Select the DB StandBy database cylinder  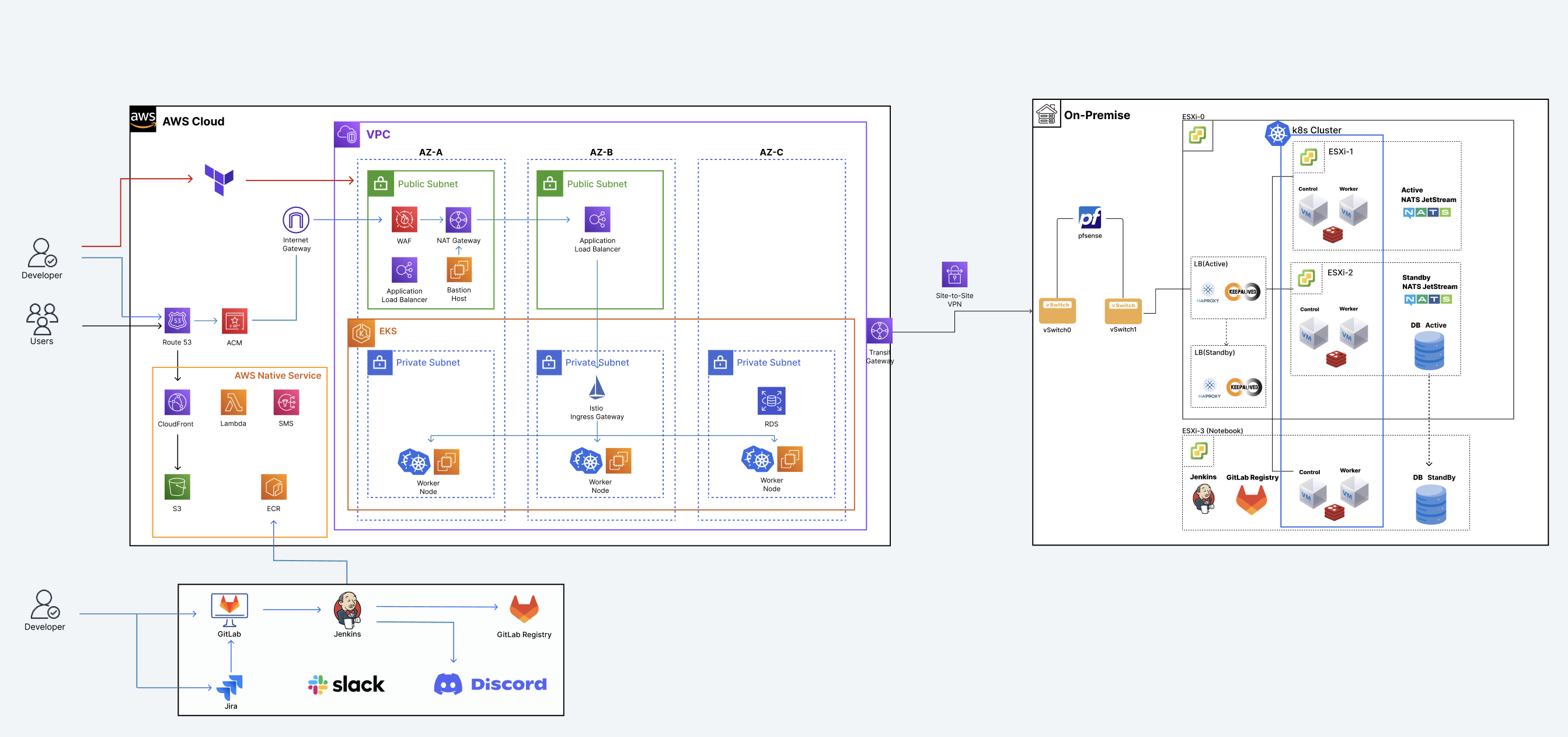pos(1430,505)
